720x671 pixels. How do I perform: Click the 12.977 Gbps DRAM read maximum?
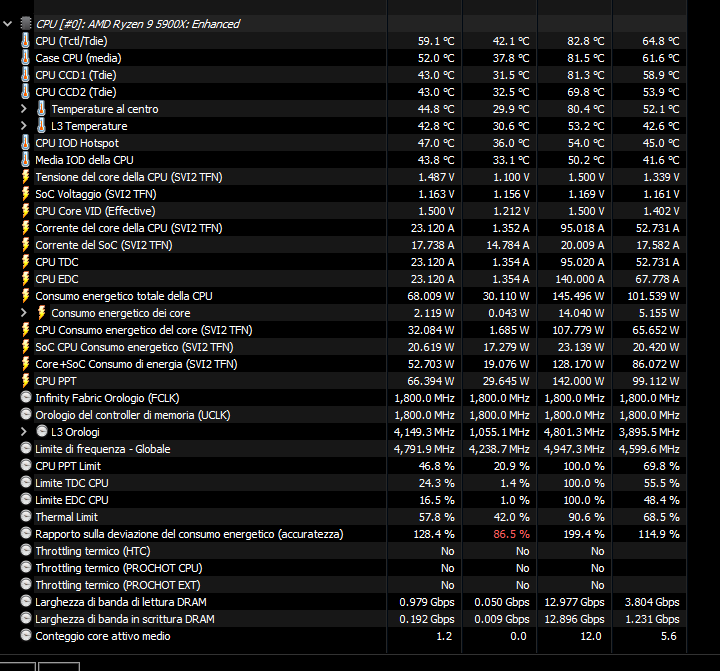pos(574,602)
